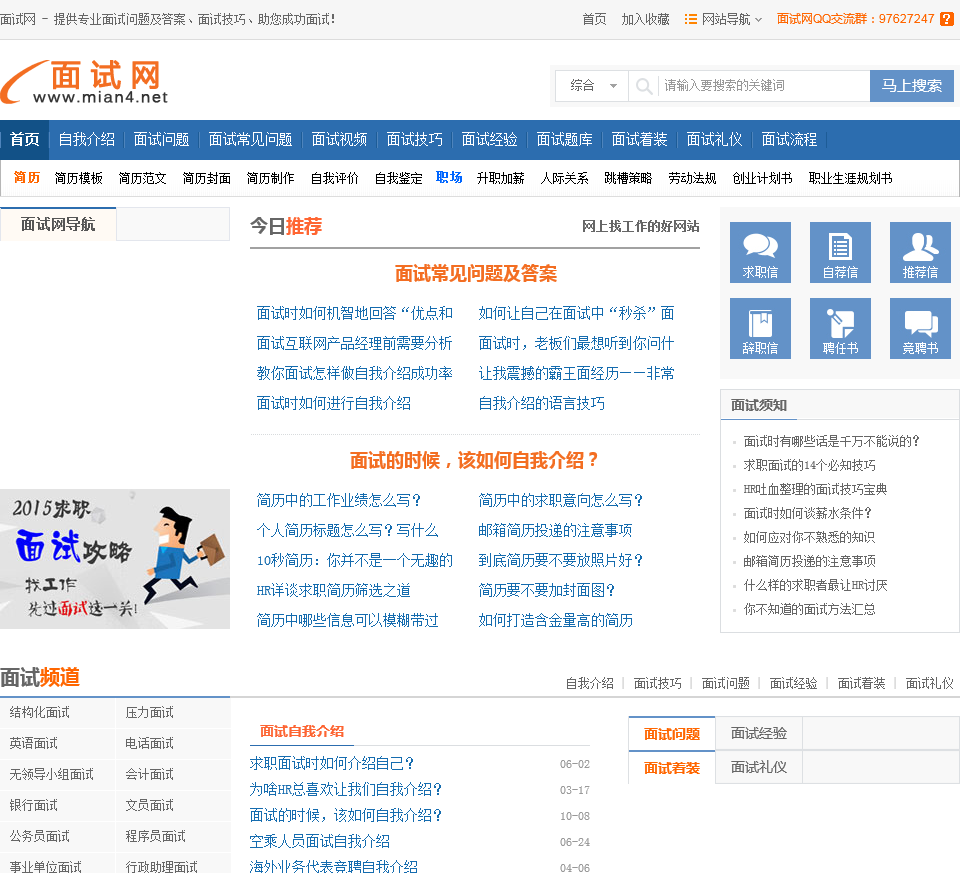
Task: Select the 面试礼仪 tab in right panel
Action: (759, 767)
